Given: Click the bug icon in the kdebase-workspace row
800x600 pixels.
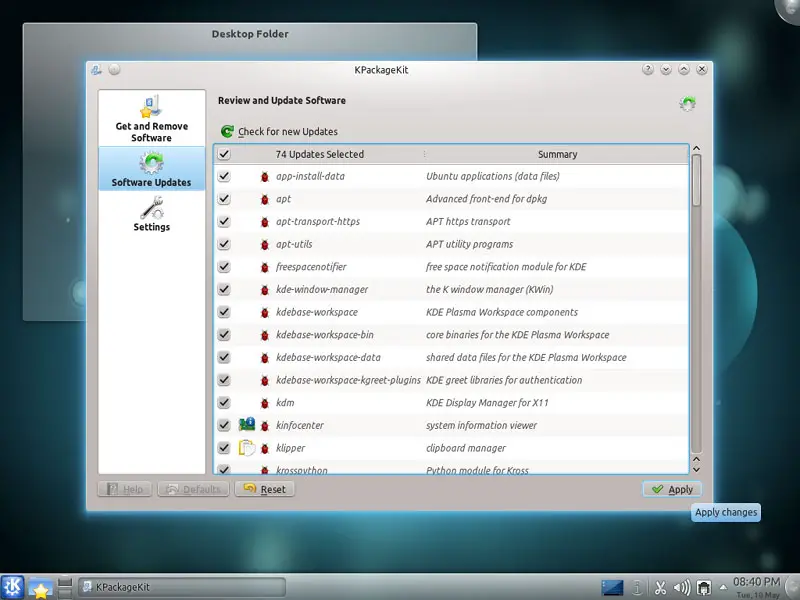Looking at the screenshot, I should coord(264,312).
